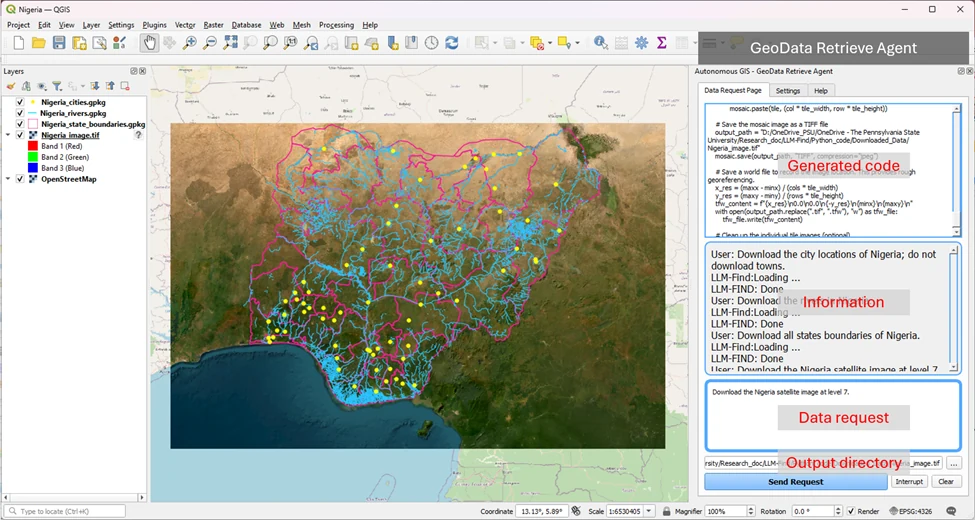Image resolution: width=975 pixels, height=520 pixels.
Task: Click the Zoom Last icon
Action: pyautogui.click(x=311, y=42)
